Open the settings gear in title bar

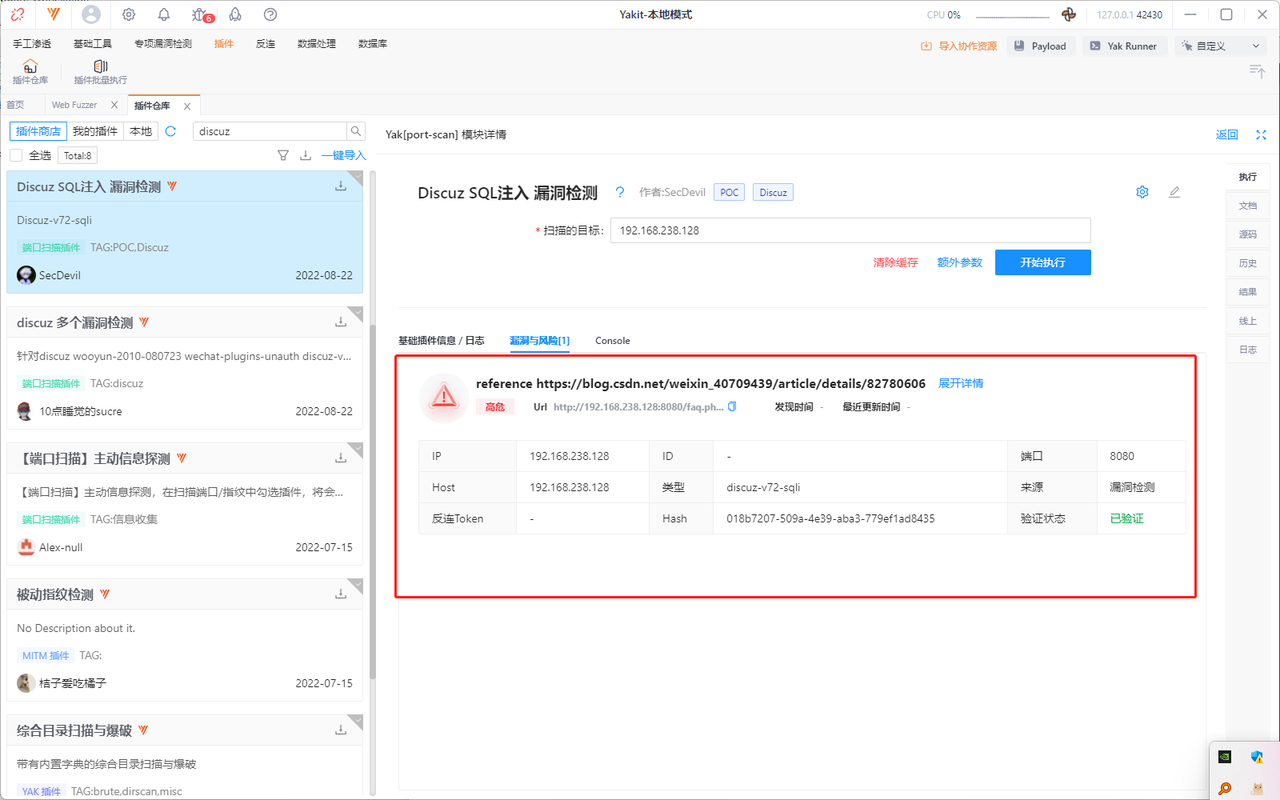tap(129, 15)
